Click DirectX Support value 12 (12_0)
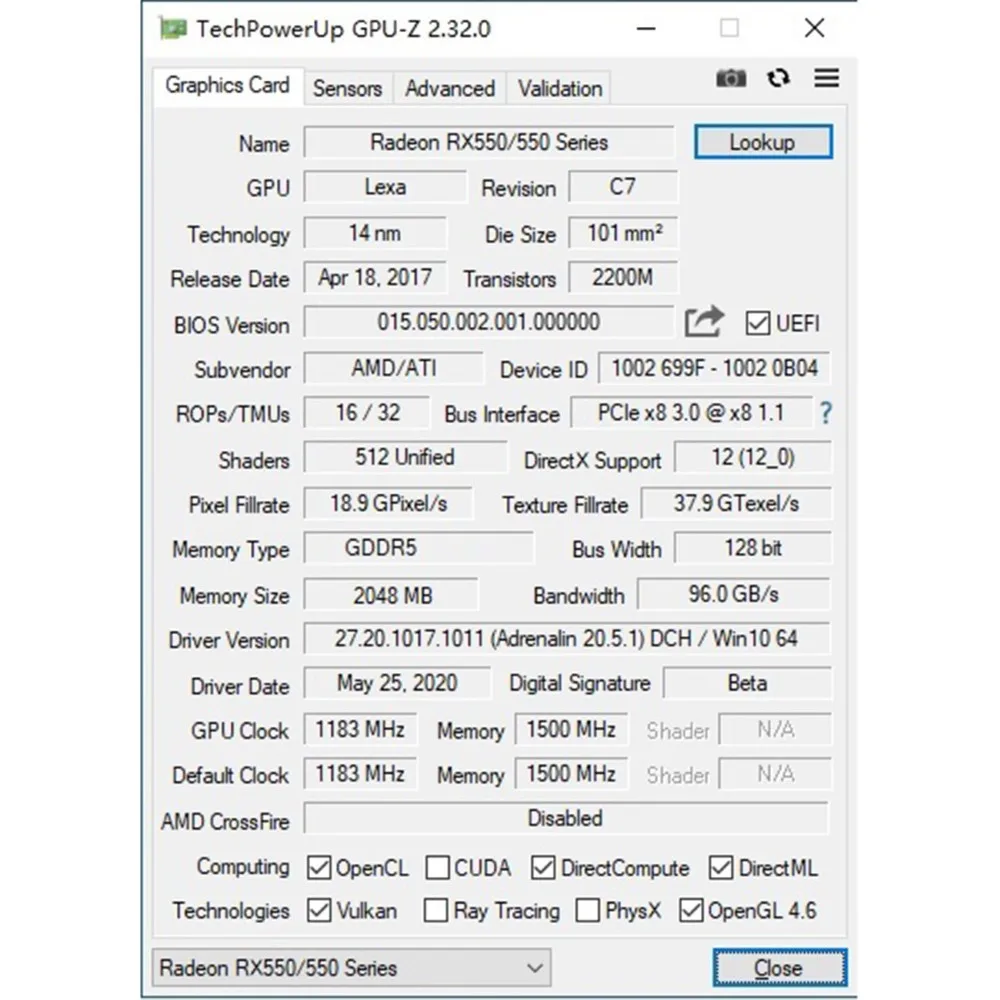The height and width of the screenshot is (1000, 1000). coord(753,457)
